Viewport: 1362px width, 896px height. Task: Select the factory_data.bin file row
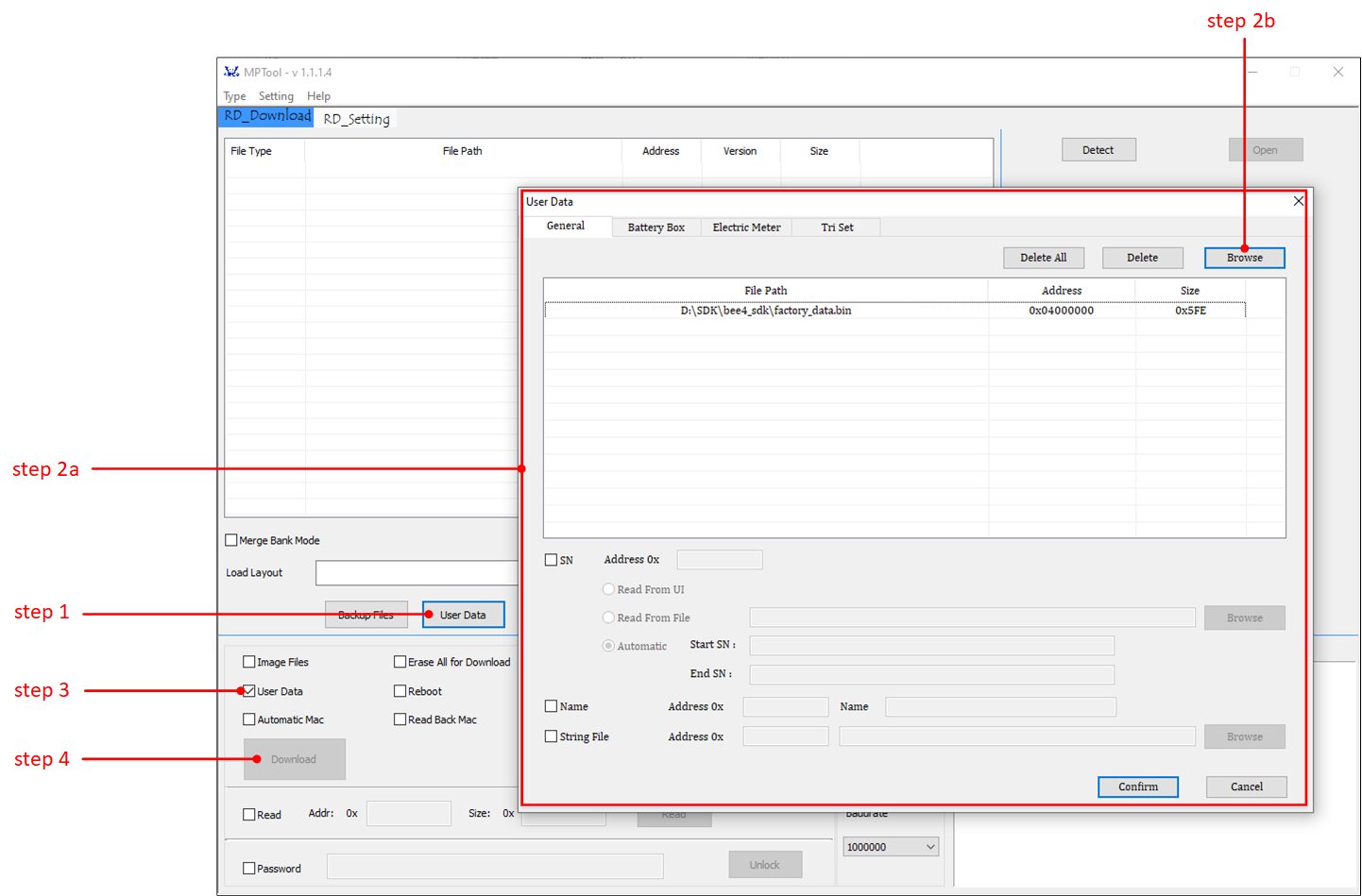point(765,311)
